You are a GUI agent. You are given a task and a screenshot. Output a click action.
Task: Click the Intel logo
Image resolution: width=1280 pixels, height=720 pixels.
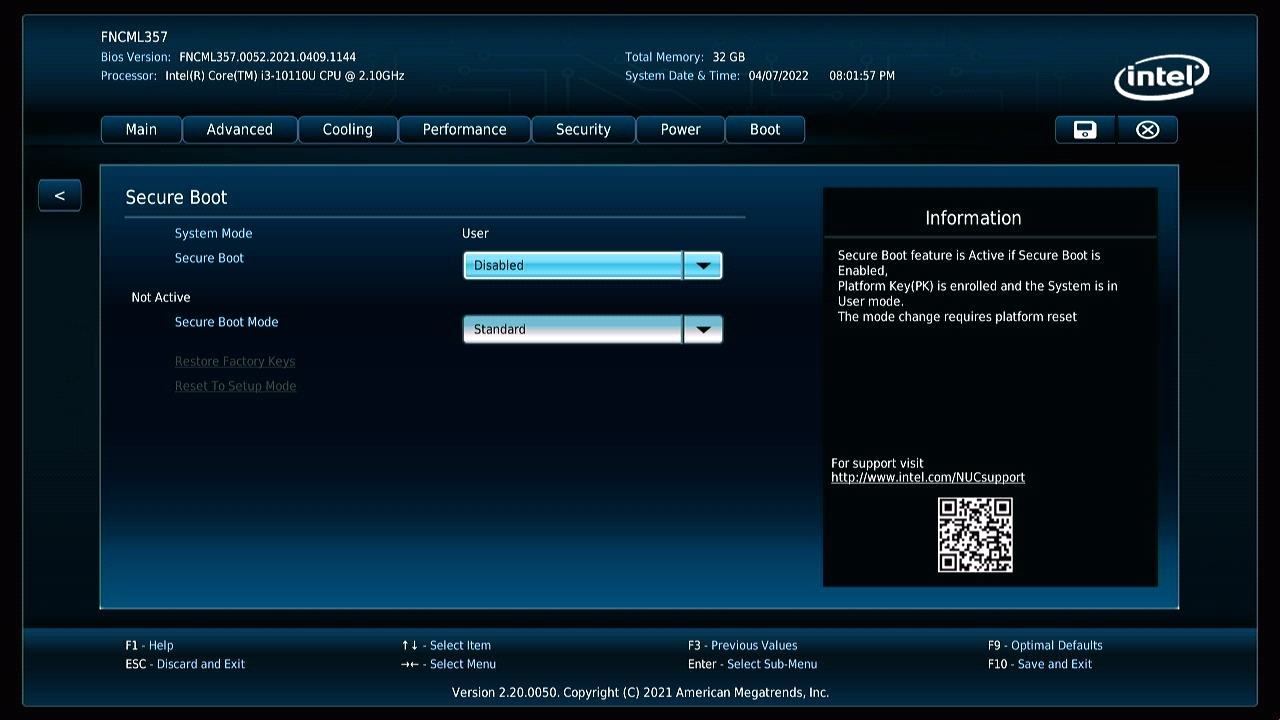point(1161,77)
